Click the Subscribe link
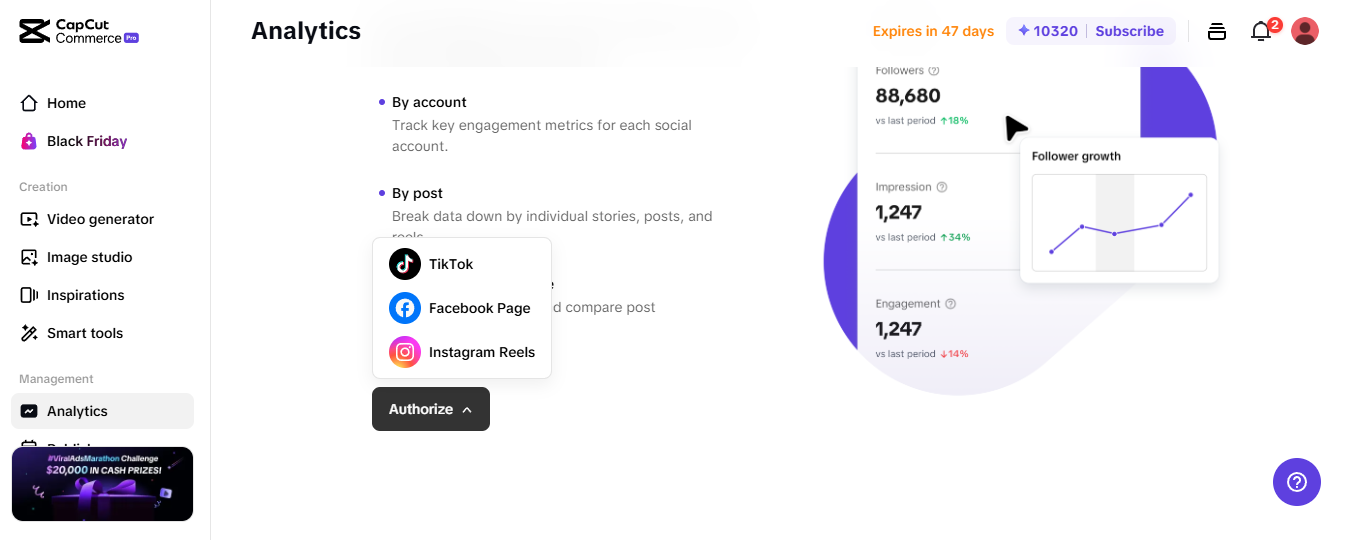The image size is (1348, 540). (x=1129, y=31)
